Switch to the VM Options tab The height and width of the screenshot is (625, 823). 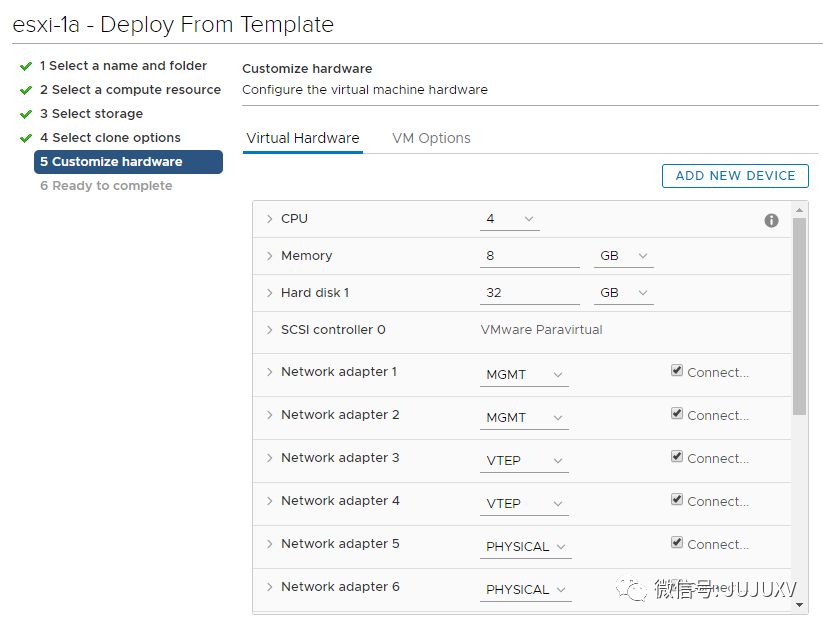point(431,138)
